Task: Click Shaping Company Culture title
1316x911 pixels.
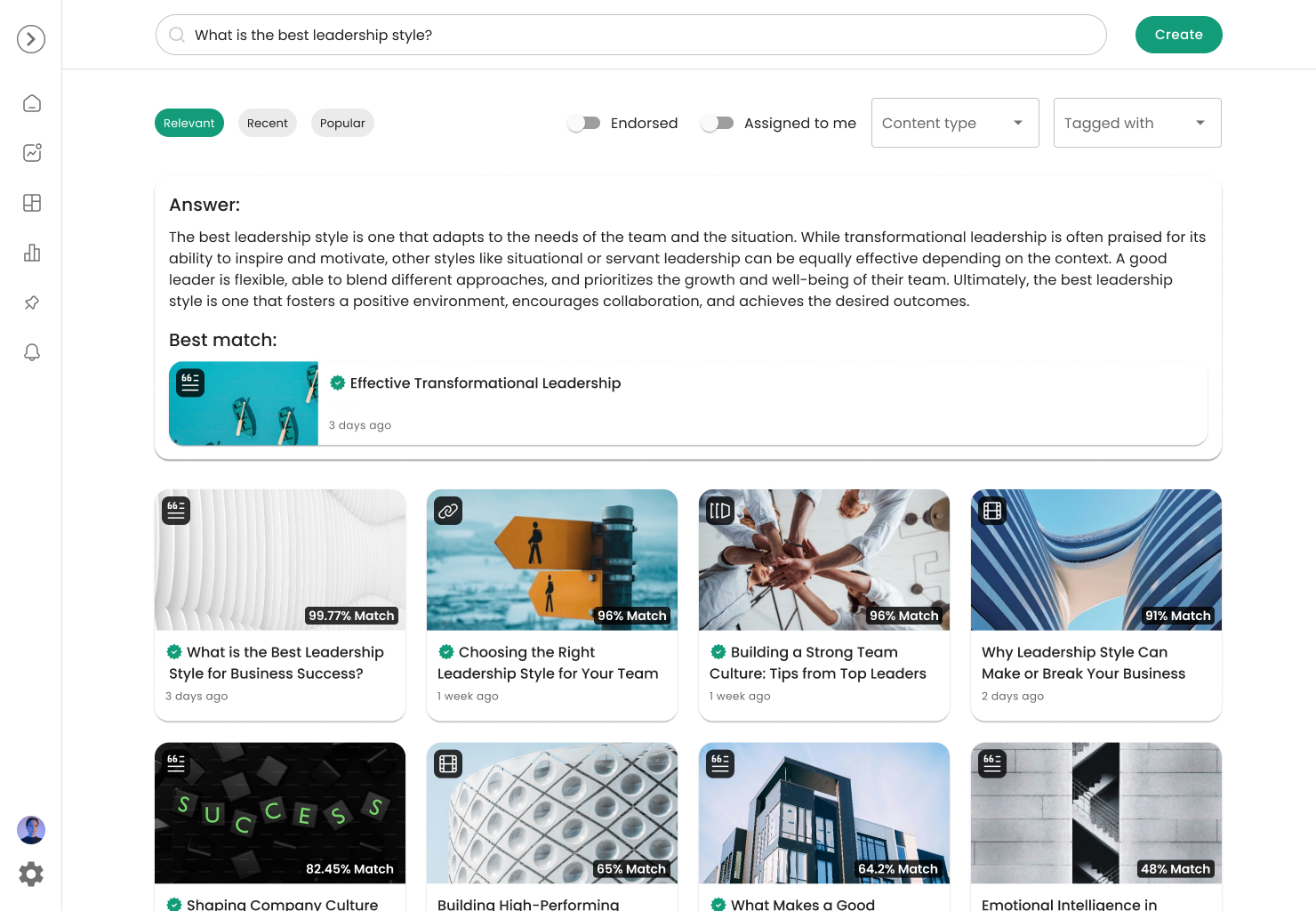Action: pos(283,904)
